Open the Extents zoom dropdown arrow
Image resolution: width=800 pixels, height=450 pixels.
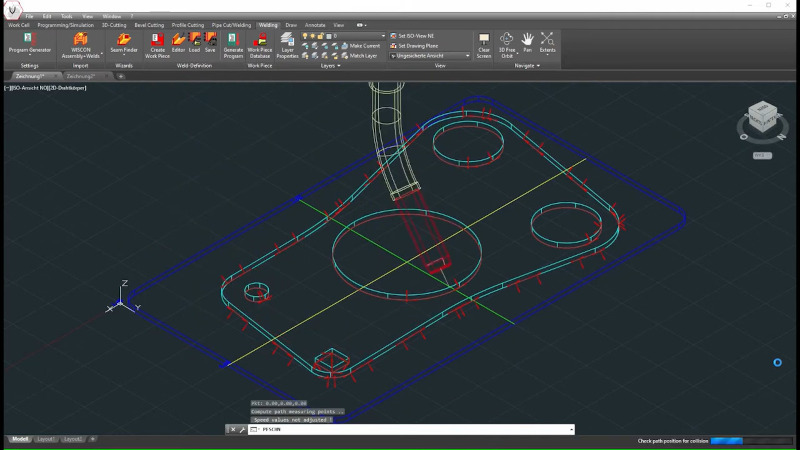point(547,55)
